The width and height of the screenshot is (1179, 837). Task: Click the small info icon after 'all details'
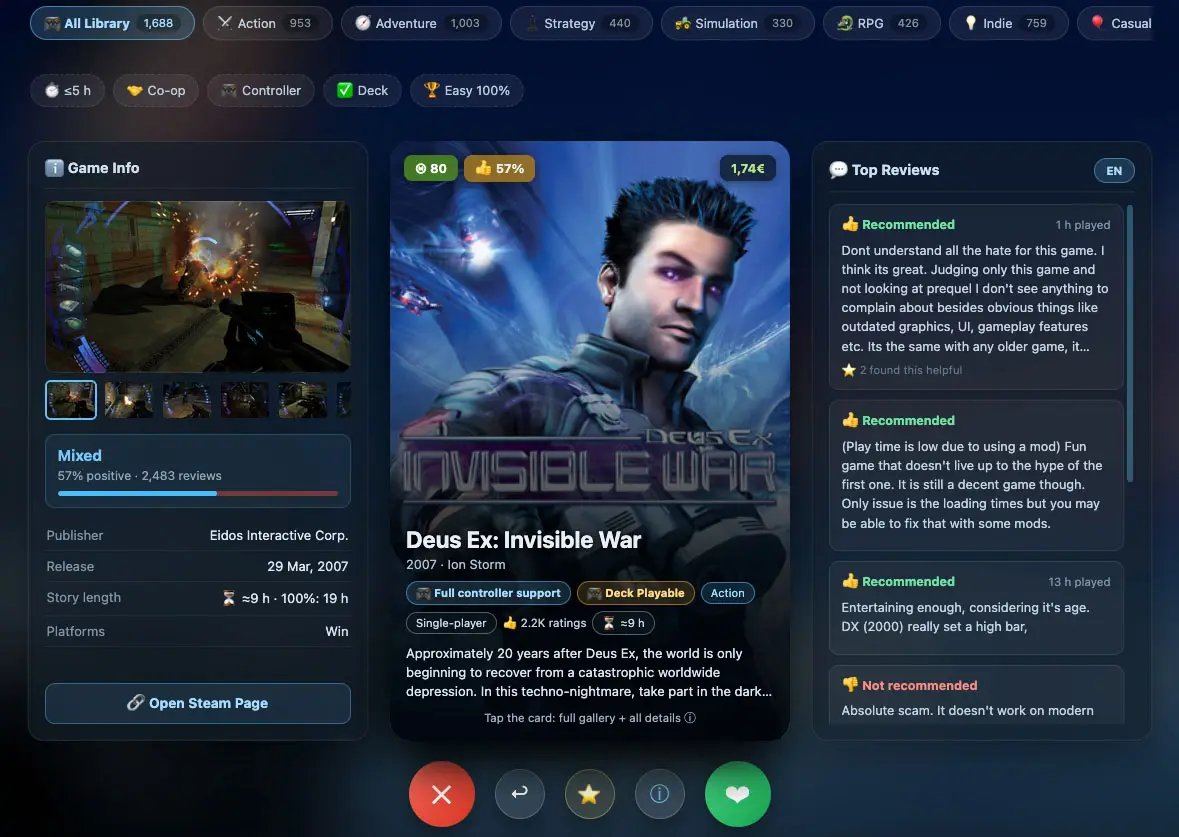pos(690,717)
